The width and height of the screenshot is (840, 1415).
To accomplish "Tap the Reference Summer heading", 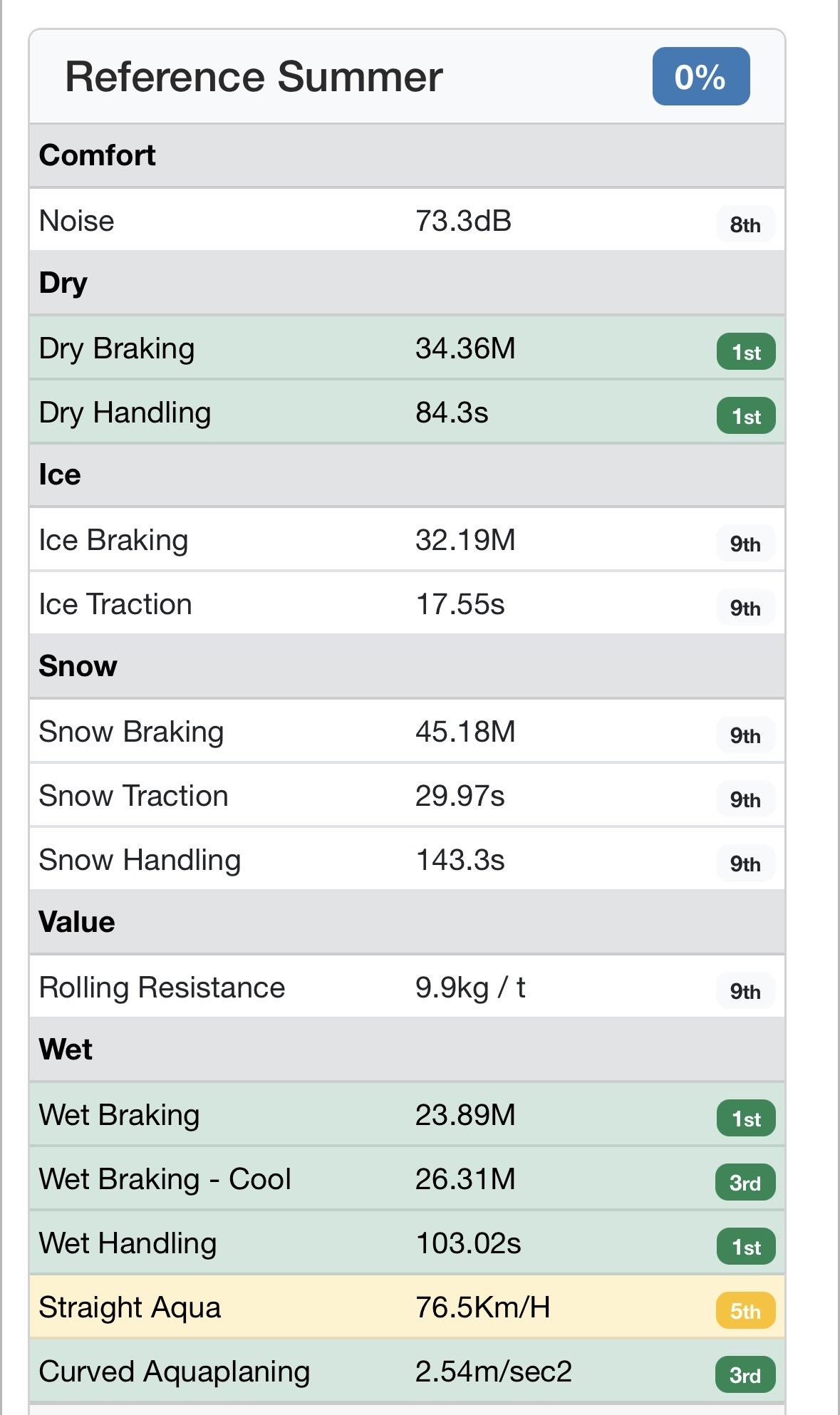I will point(254,77).
